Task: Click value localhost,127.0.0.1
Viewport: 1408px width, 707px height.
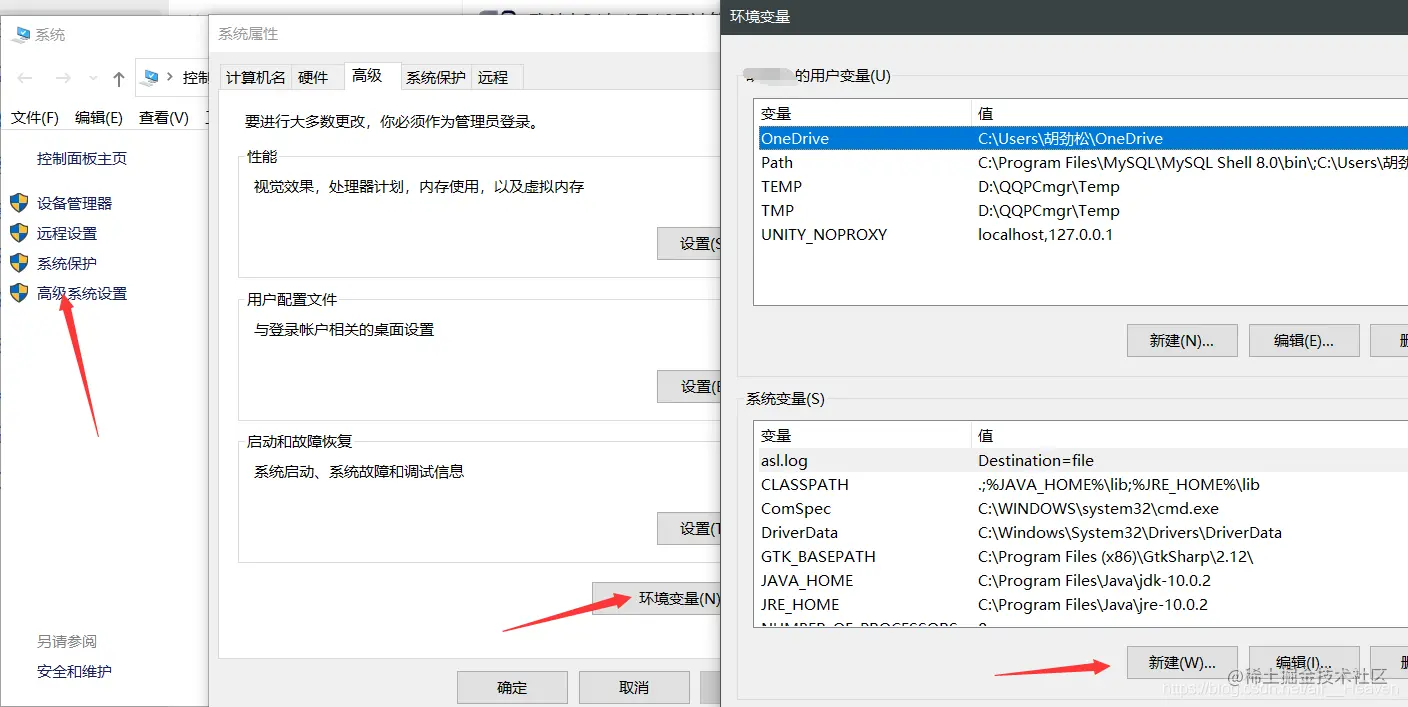Action: pos(1045,234)
